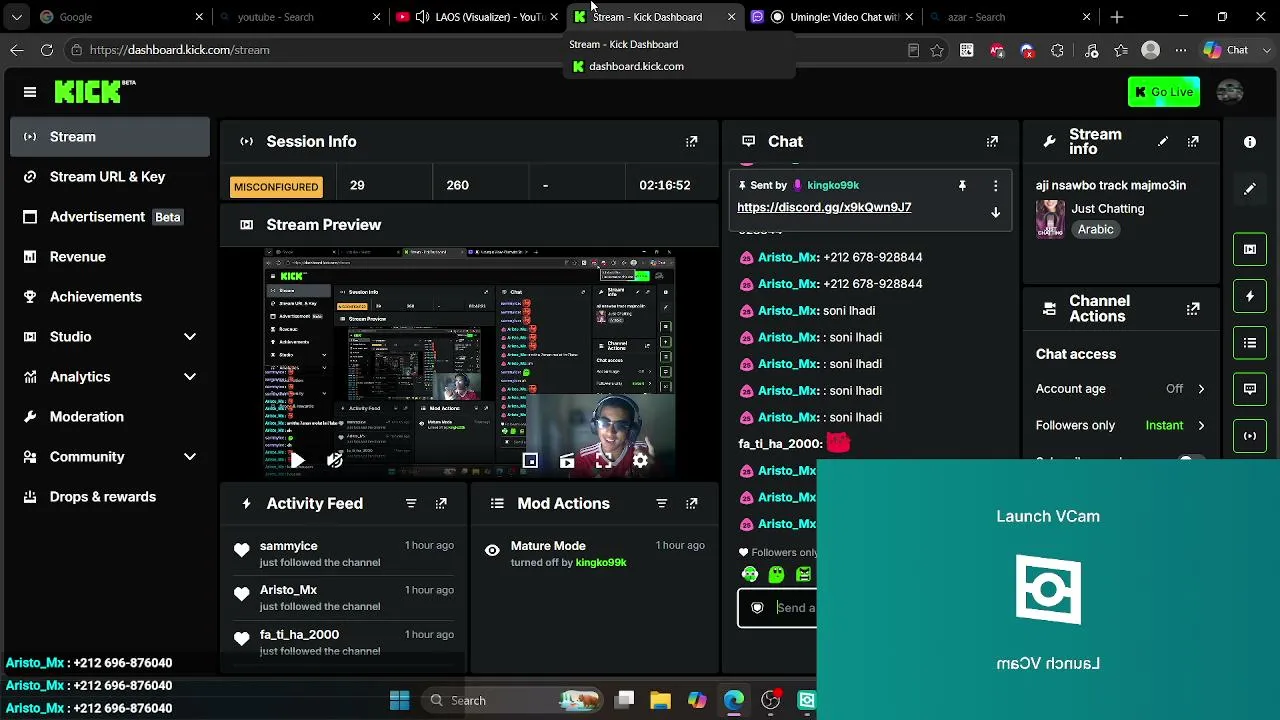1280x720 pixels.
Task: Switch to the youtube - Search tab
Action: (x=297, y=17)
